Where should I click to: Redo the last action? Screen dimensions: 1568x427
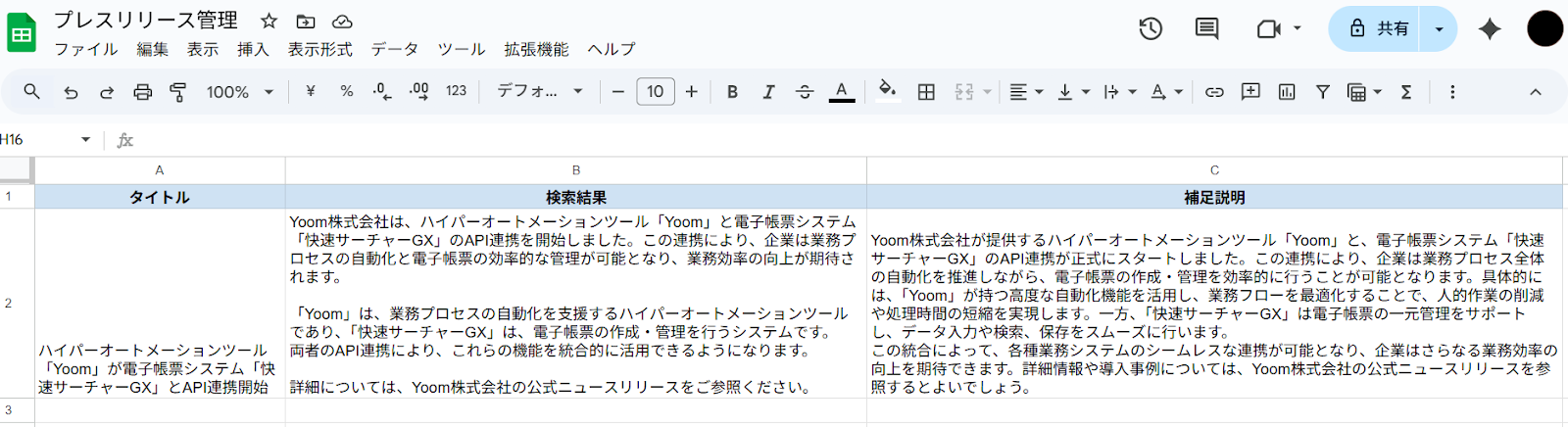point(107,91)
